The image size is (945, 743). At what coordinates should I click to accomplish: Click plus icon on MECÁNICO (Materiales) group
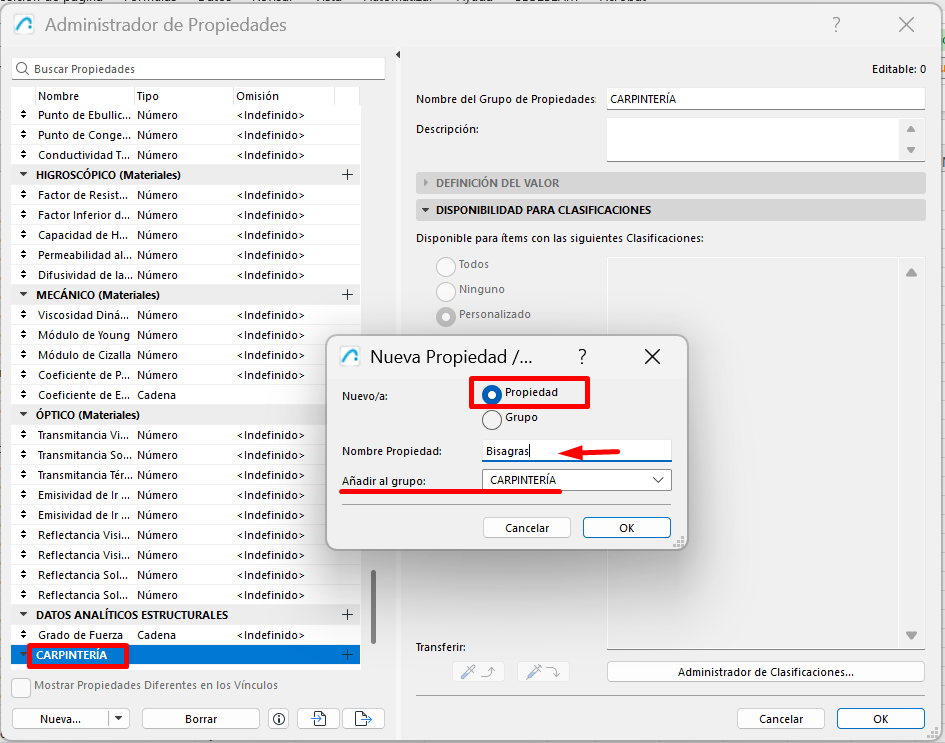coord(348,295)
